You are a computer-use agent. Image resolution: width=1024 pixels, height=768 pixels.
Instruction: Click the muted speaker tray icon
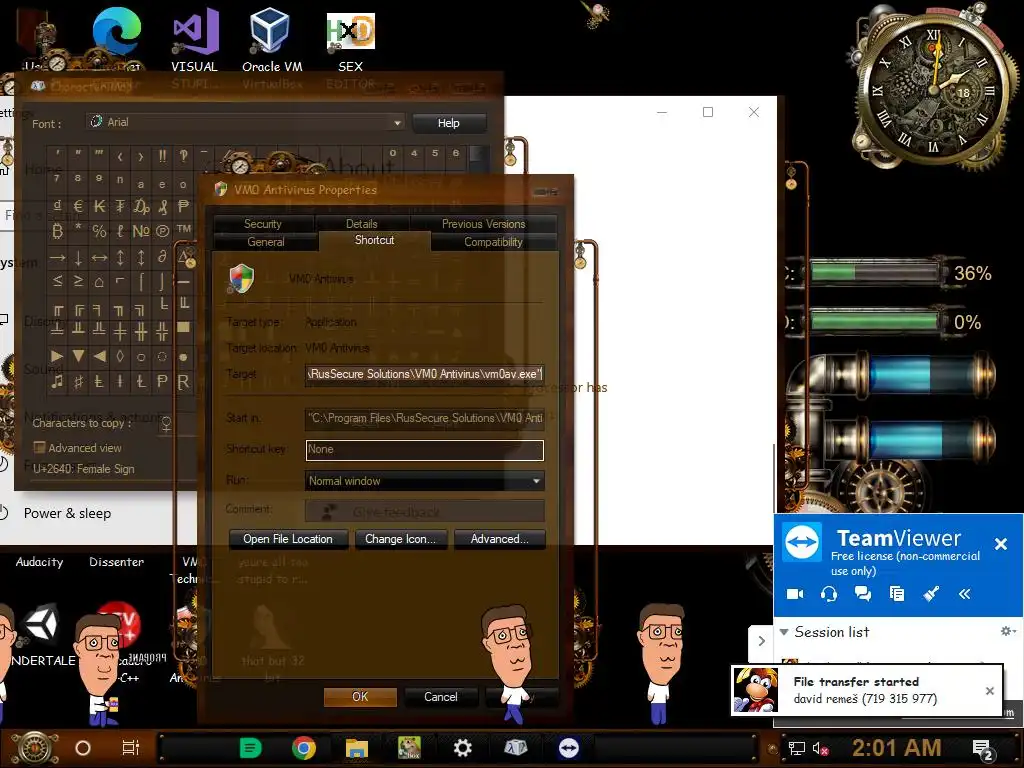(x=820, y=748)
